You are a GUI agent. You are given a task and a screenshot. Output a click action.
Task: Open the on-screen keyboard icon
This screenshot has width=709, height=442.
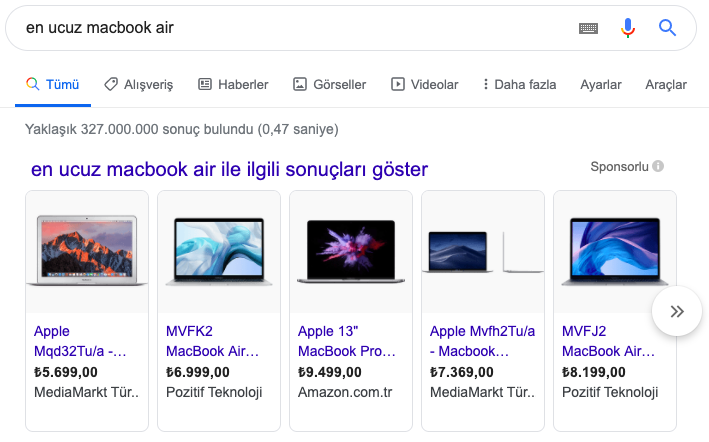point(588,28)
